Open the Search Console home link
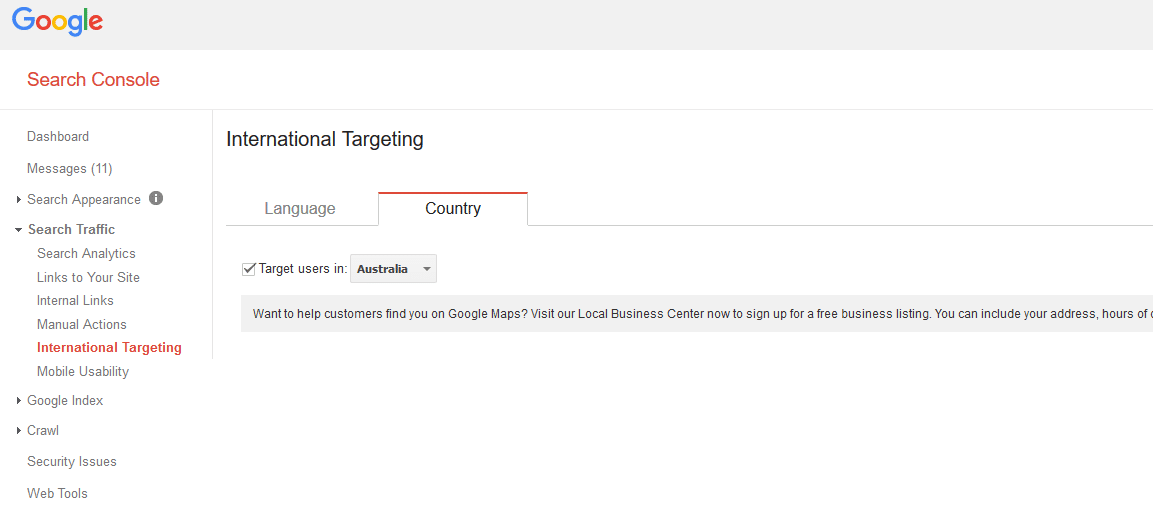 (93, 79)
